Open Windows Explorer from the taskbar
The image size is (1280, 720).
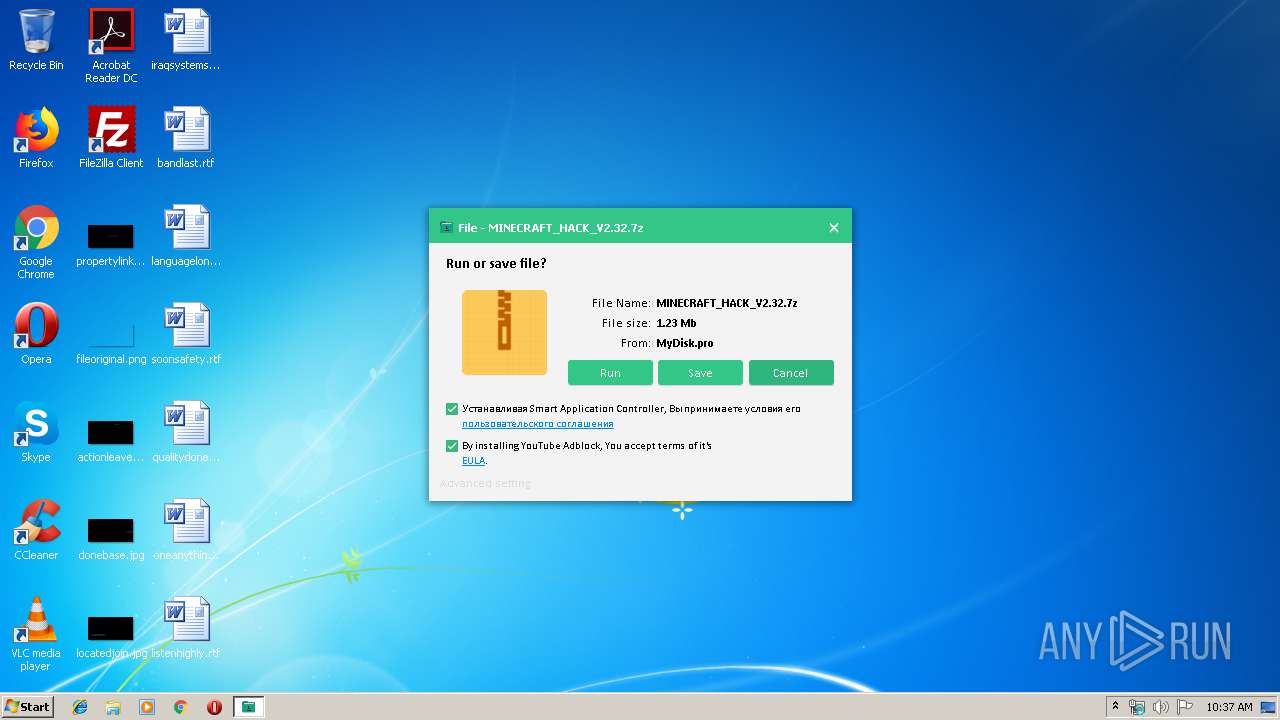(x=113, y=707)
